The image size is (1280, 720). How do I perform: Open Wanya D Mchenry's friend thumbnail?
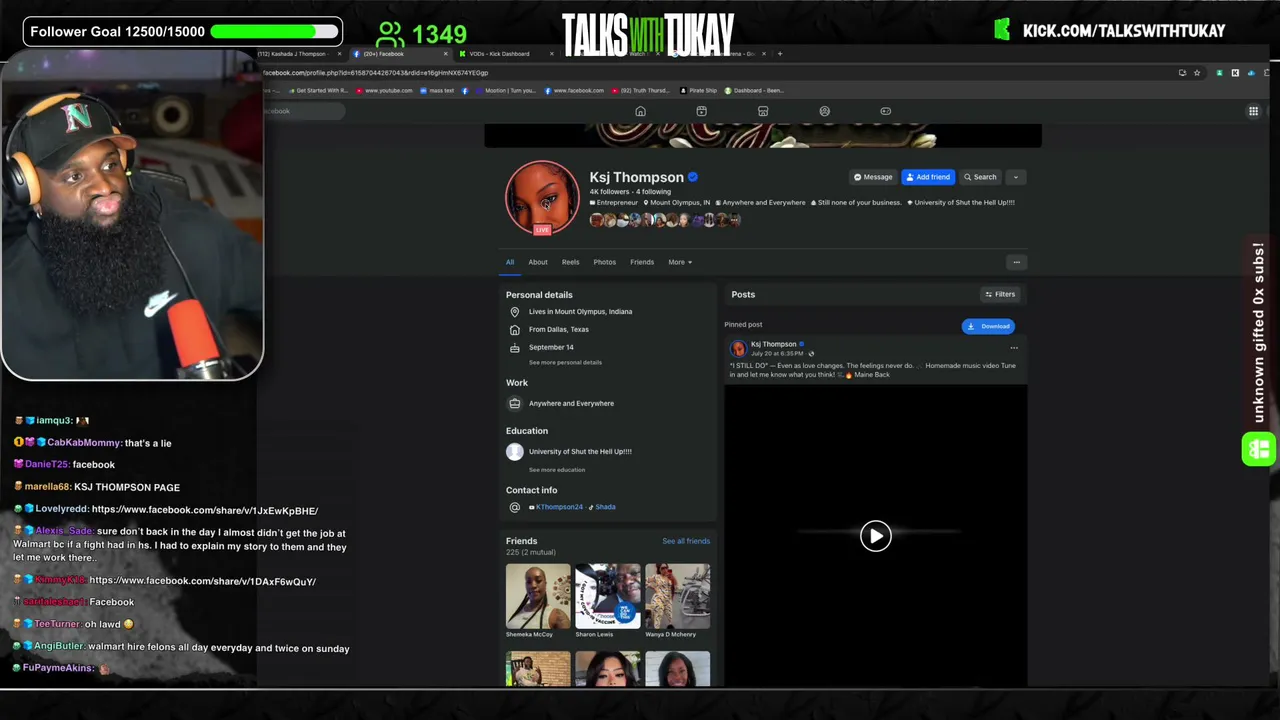coord(678,596)
